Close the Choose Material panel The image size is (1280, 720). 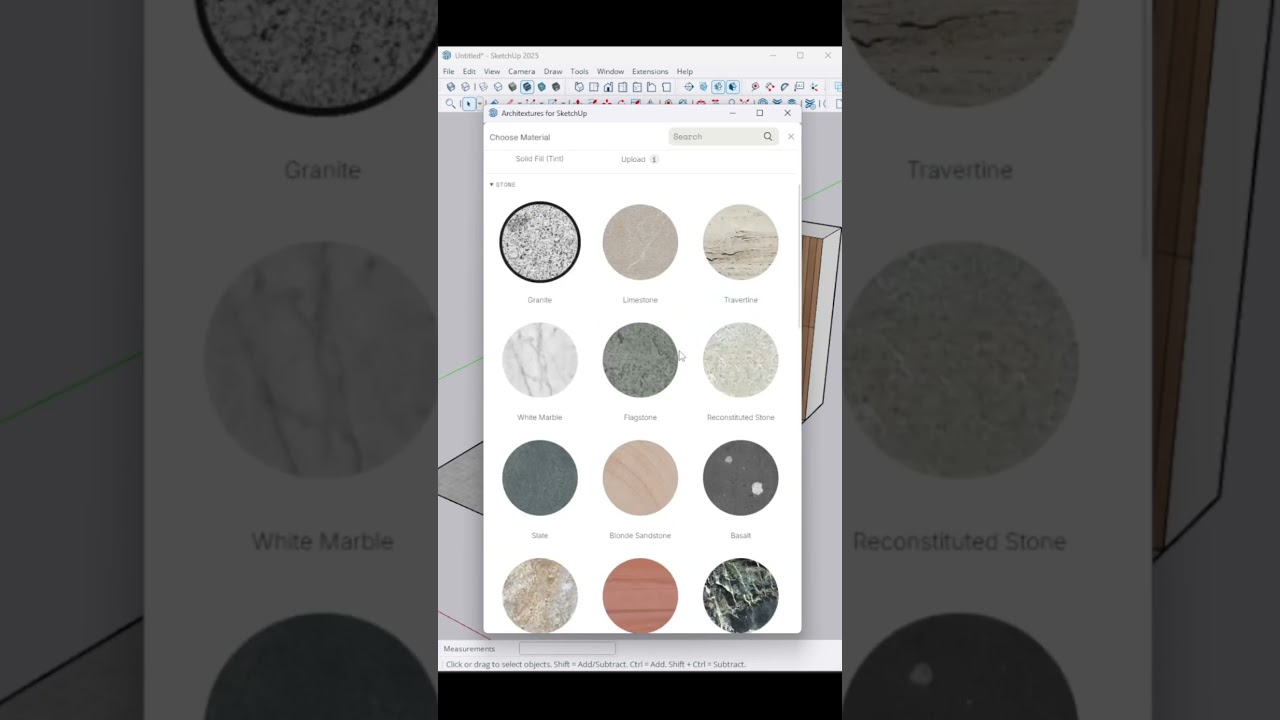pos(791,136)
